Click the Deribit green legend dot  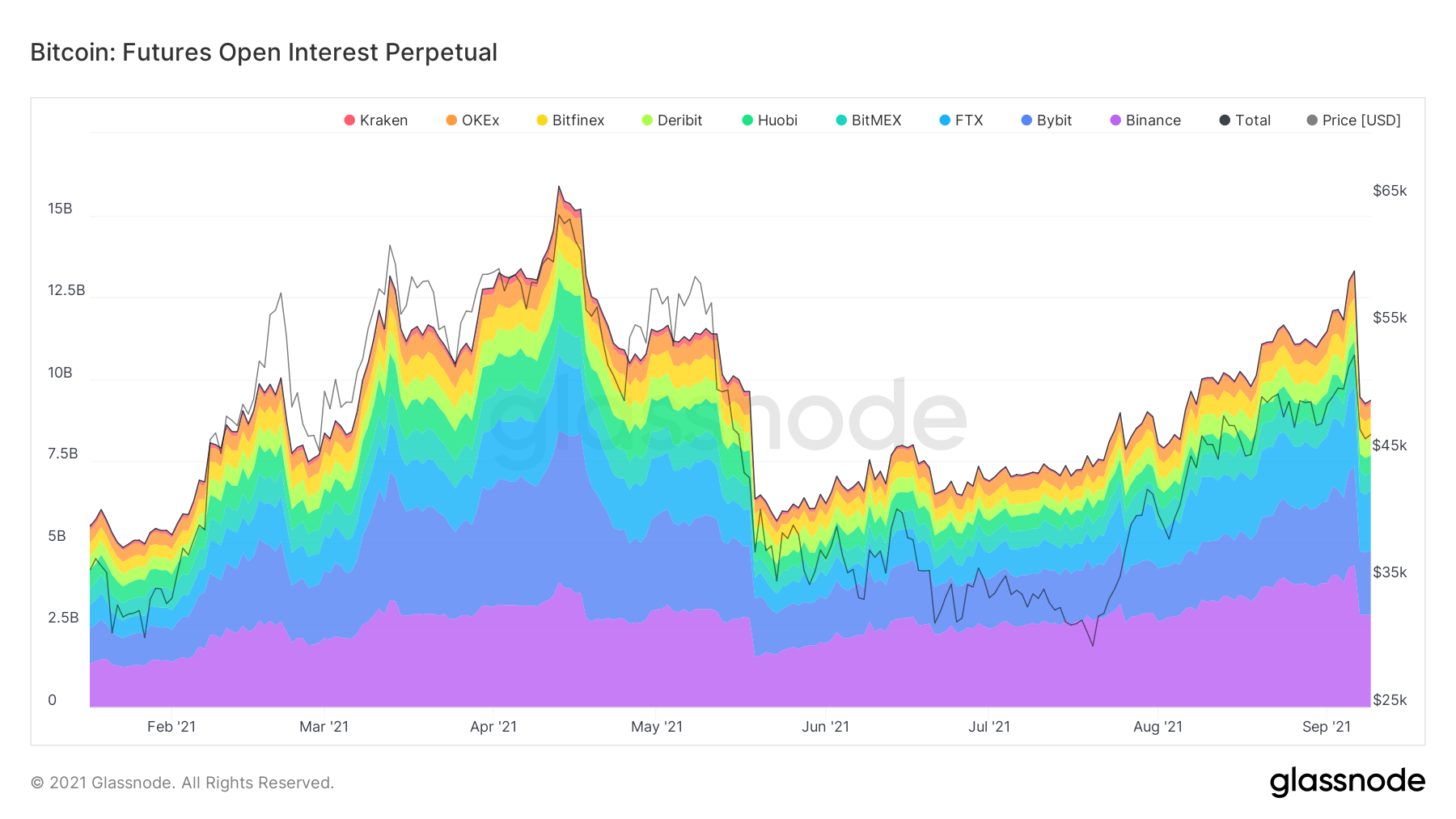coord(647,120)
